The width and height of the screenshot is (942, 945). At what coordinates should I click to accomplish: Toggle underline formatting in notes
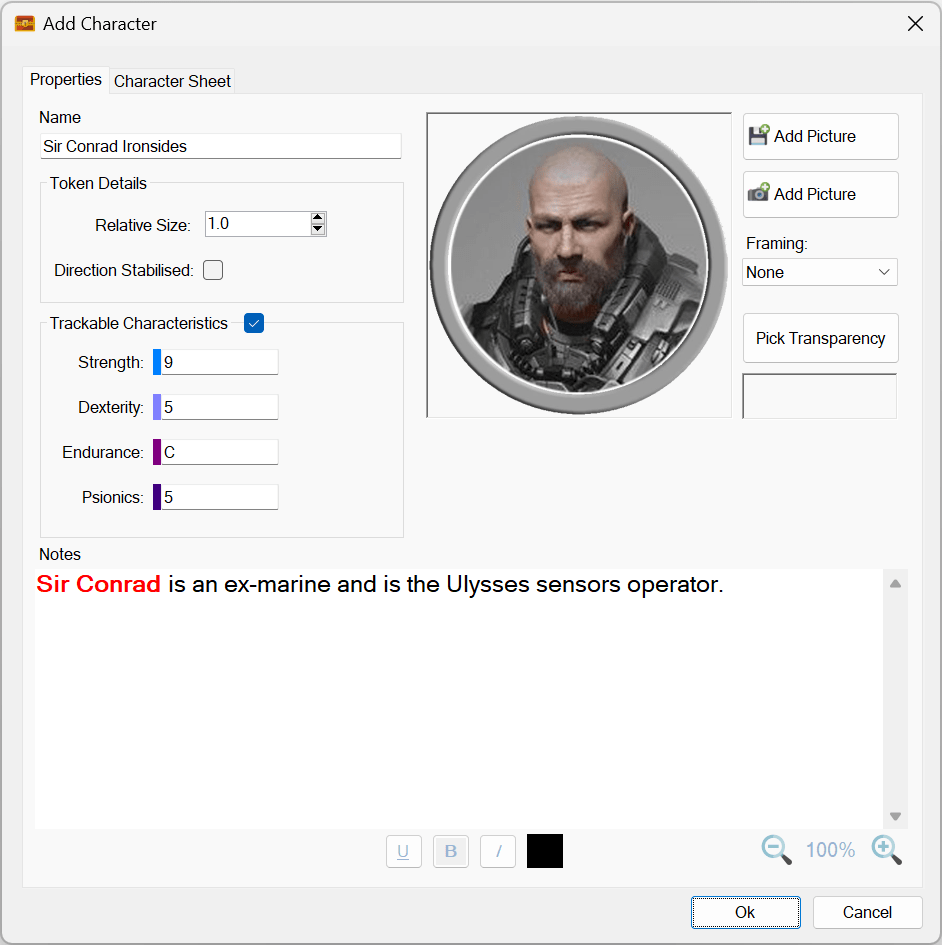tap(403, 851)
